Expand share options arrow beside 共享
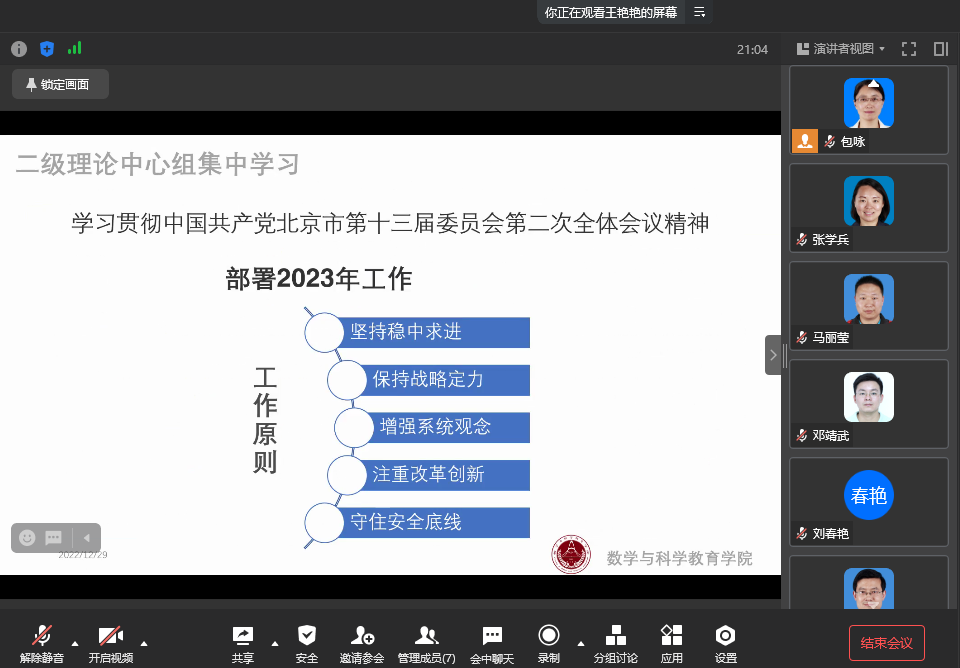960x668 pixels. (275, 644)
